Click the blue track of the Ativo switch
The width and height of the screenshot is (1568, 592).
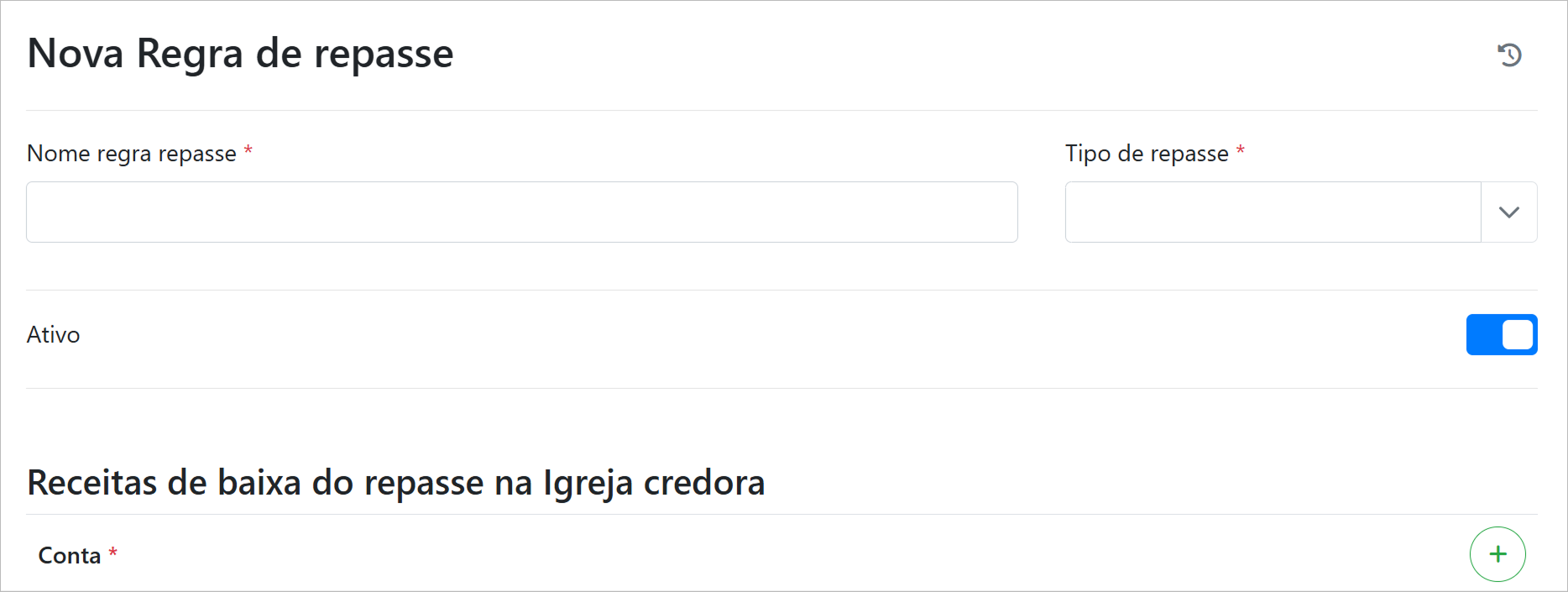(1483, 334)
